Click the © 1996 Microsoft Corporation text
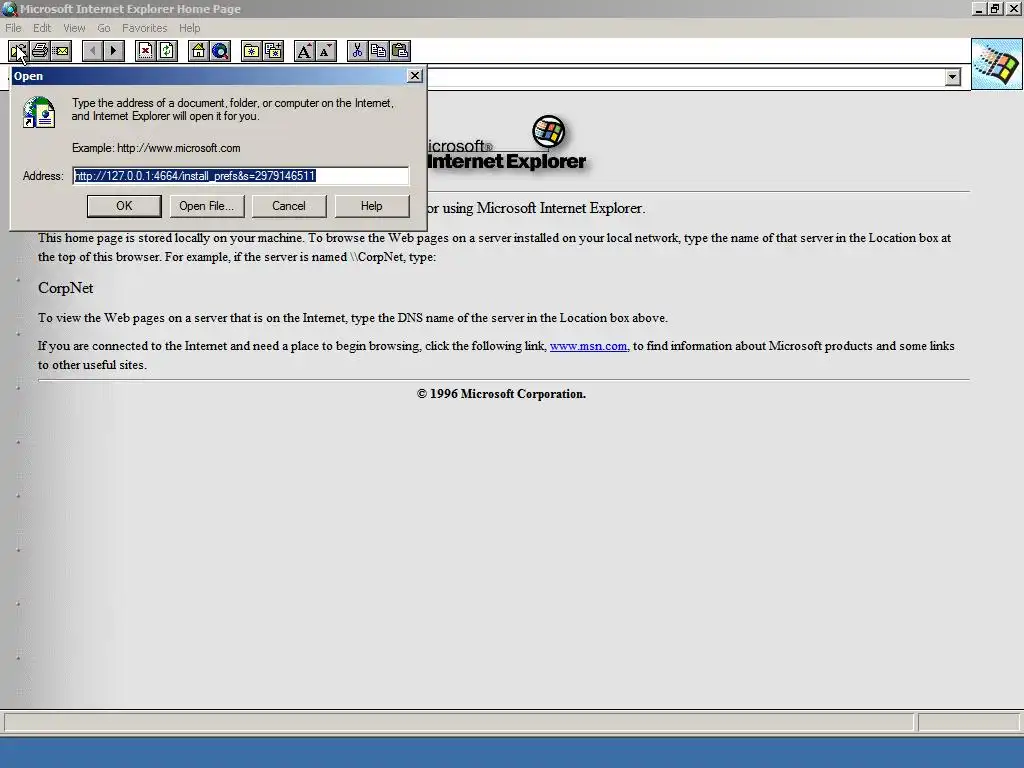Viewport: 1024px width, 768px height. 502,394
